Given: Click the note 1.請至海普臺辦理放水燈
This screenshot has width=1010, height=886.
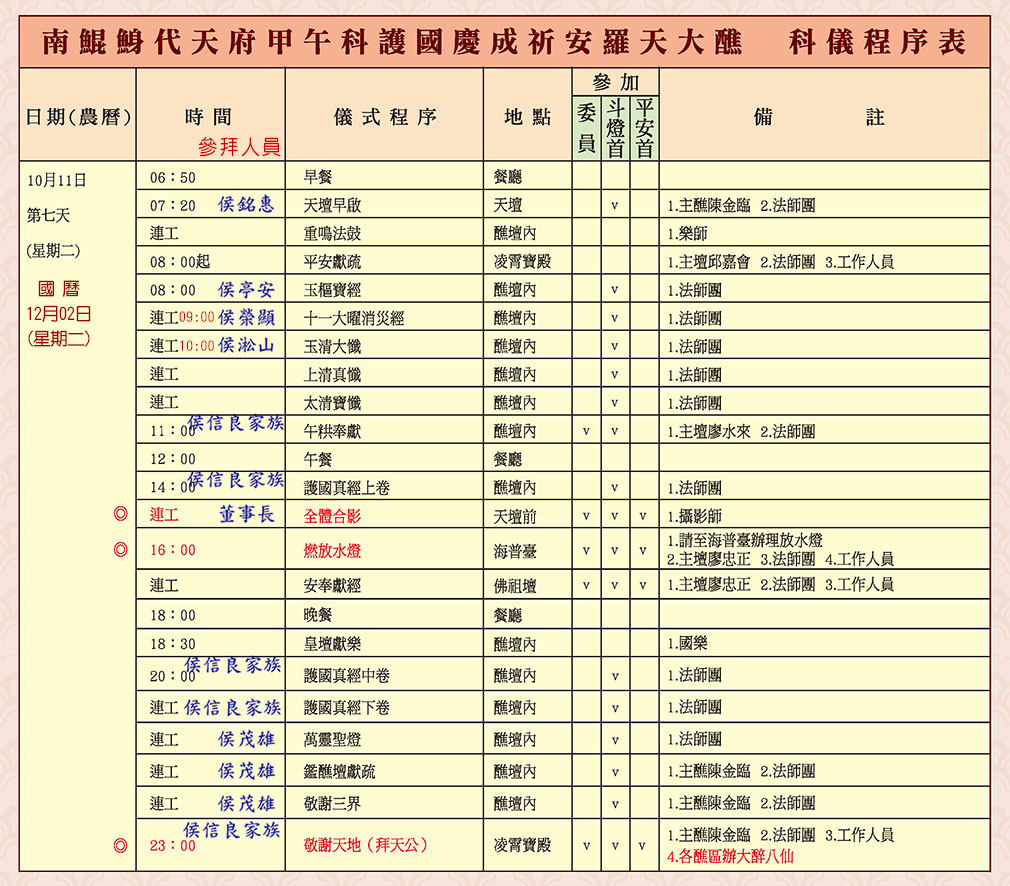Looking at the screenshot, I should coord(745,540).
